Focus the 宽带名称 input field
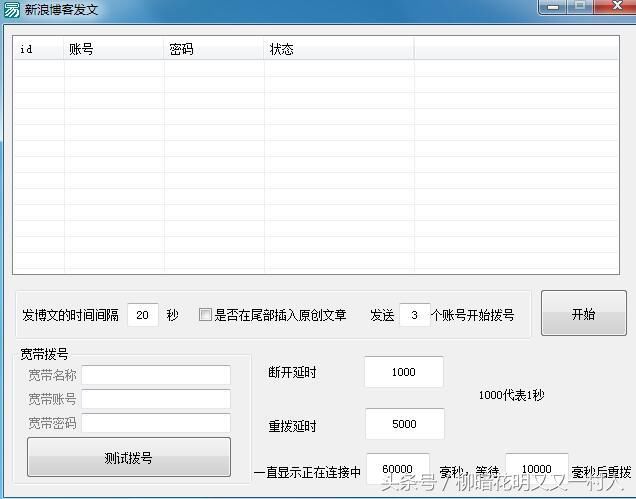 click(156, 375)
